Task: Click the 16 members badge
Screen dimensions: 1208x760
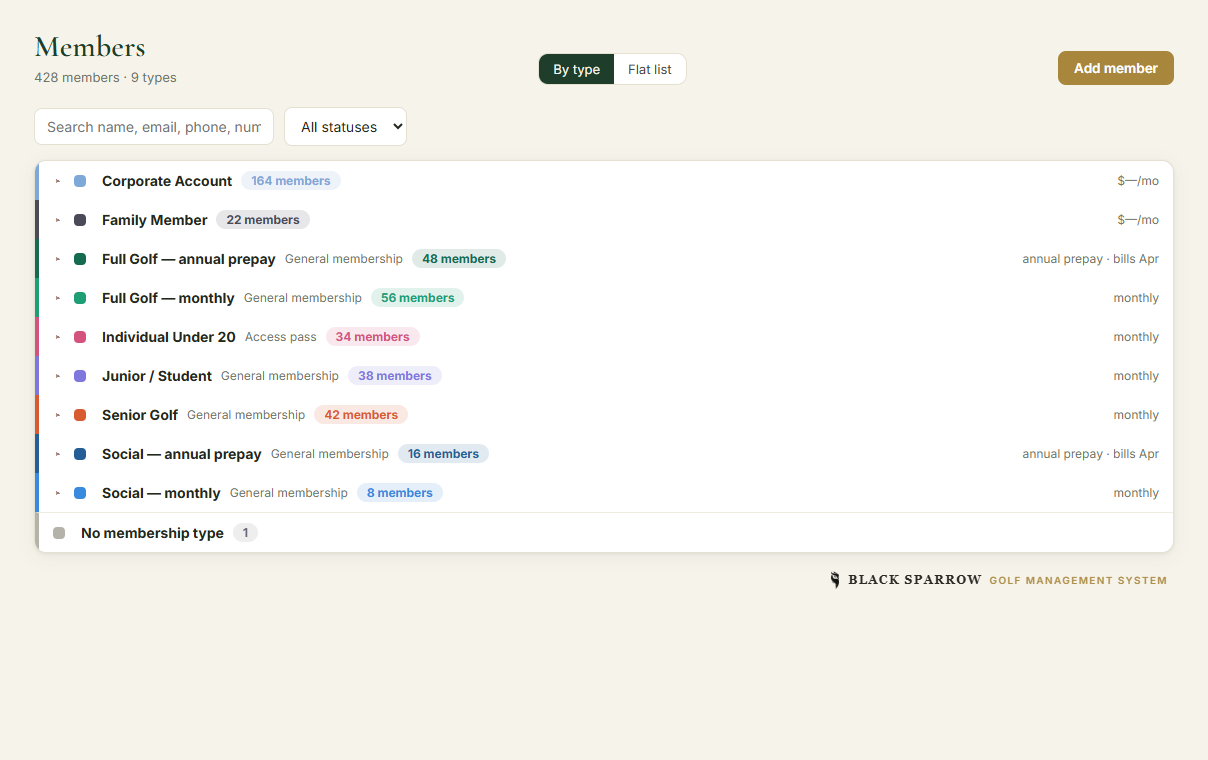Action: point(443,454)
